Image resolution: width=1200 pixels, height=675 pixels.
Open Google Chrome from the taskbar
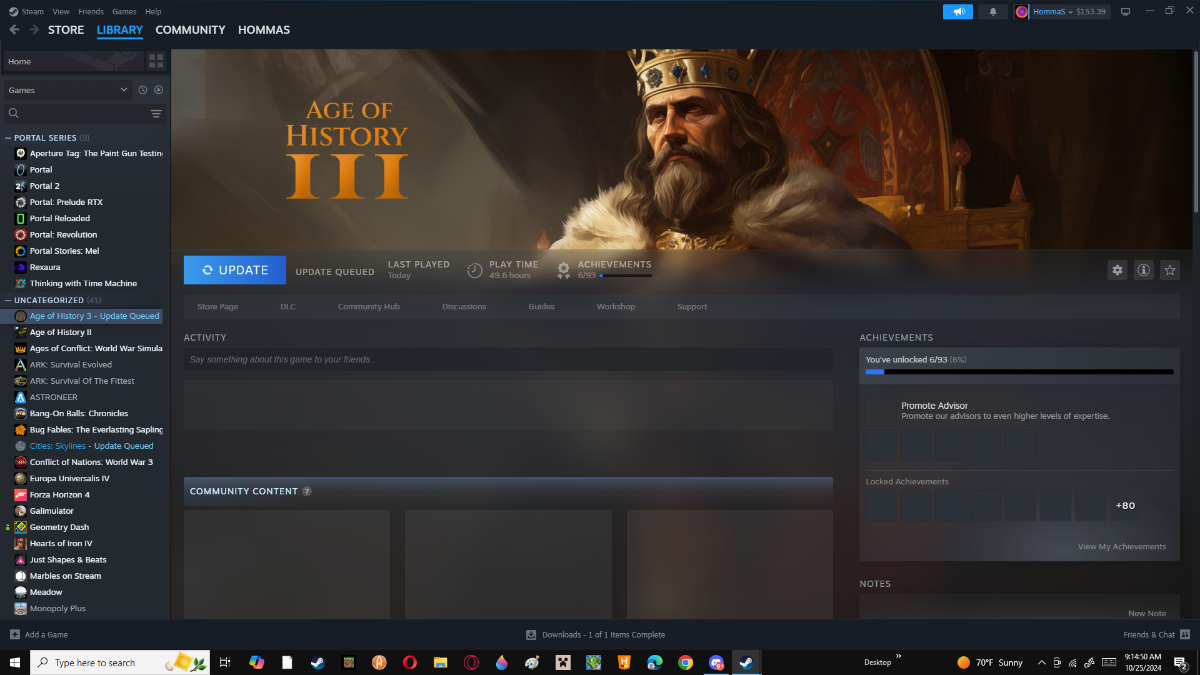(685, 662)
